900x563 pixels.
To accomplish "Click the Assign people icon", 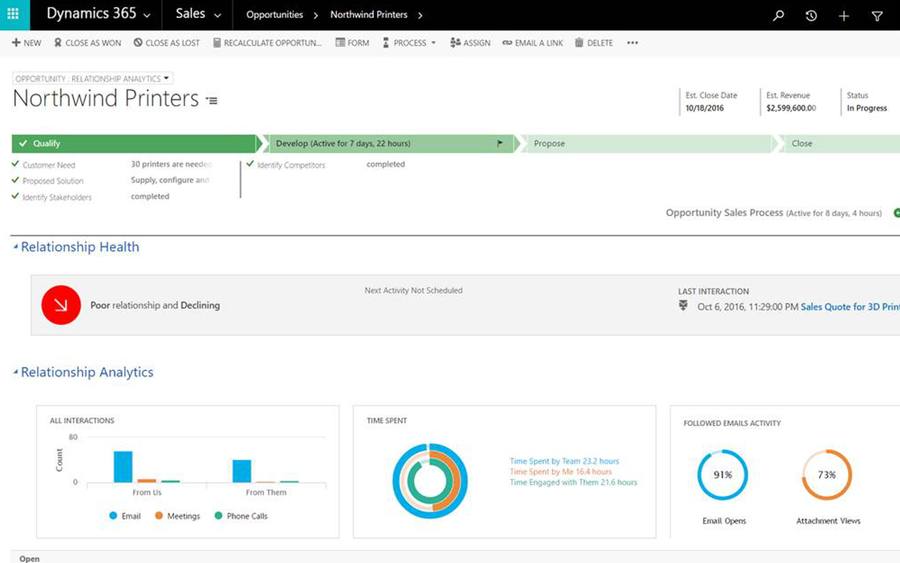I will click(x=455, y=42).
